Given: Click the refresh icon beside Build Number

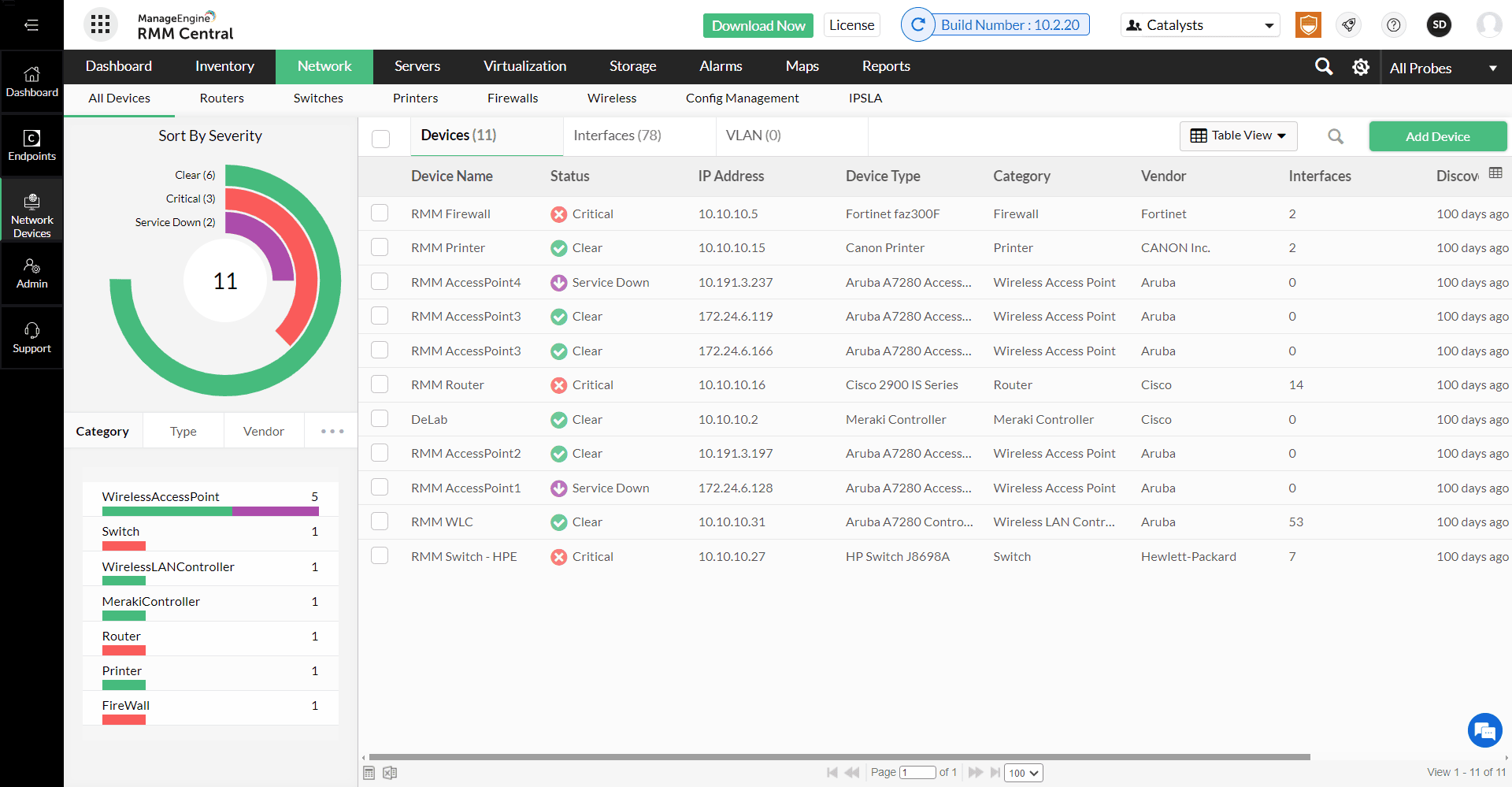Looking at the screenshot, I should pyautogui.click(x=918, y=24).
